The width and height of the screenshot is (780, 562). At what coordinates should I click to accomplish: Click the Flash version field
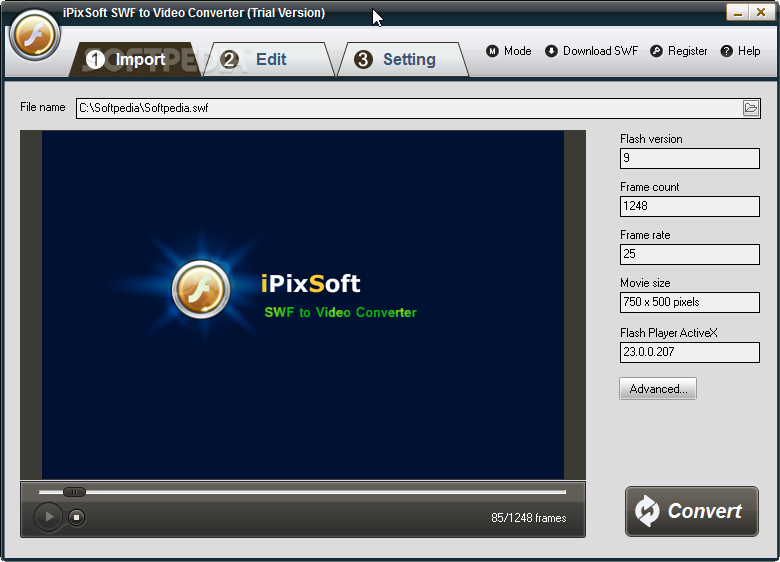689,158
